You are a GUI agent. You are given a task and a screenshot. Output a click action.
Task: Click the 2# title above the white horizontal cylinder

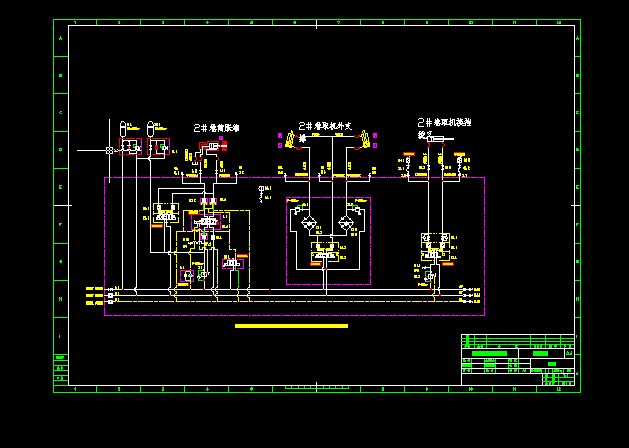(444, 122)
